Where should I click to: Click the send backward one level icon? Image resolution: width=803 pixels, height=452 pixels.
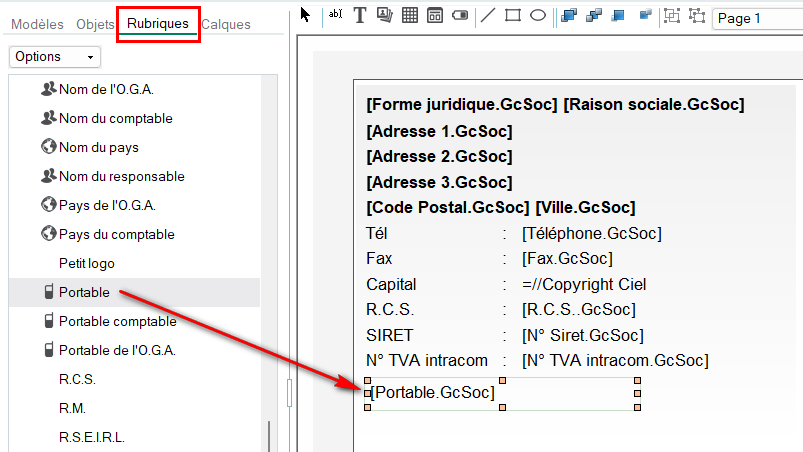[645, 14]
